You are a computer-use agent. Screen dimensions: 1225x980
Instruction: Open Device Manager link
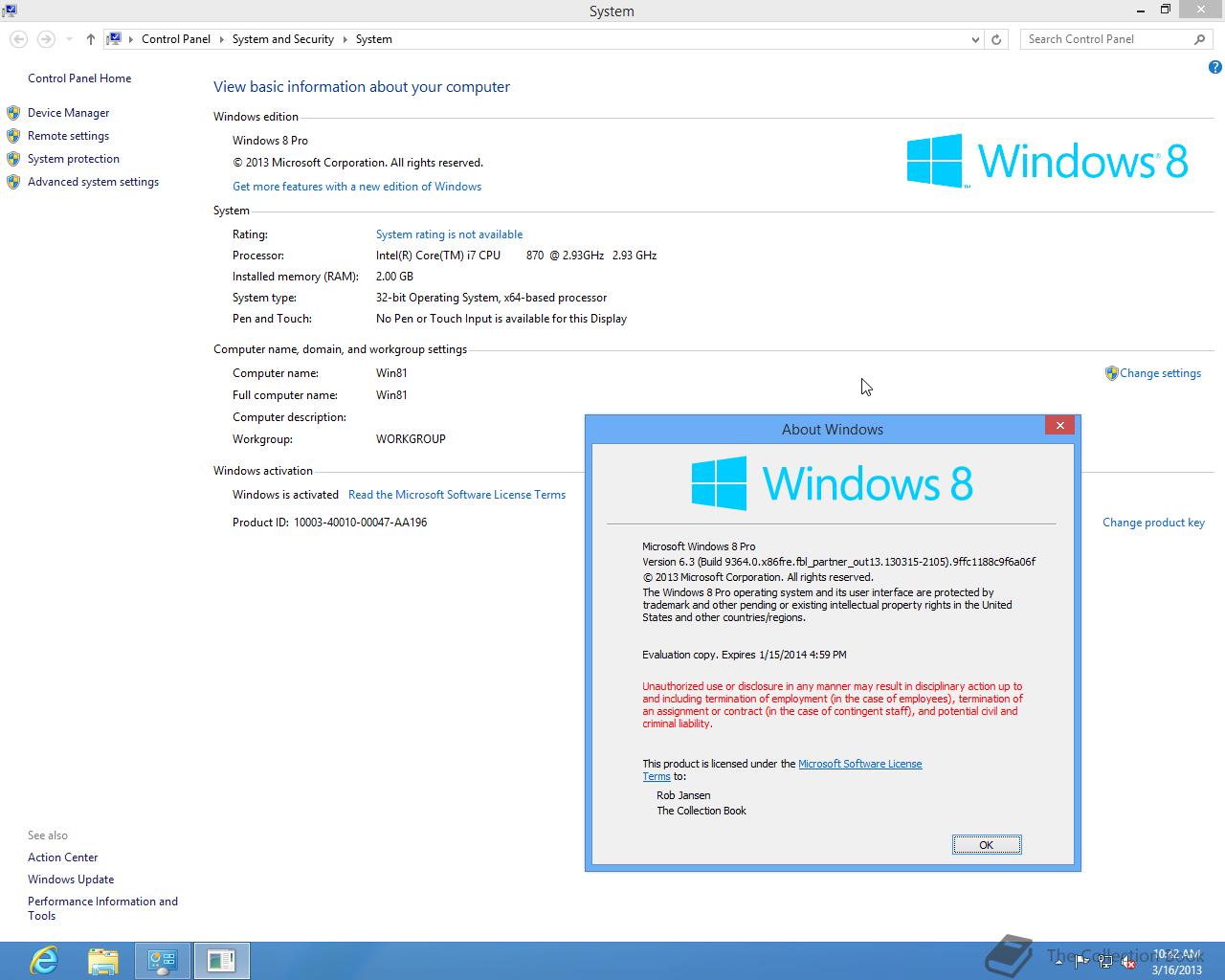click(x=68, y=113)
